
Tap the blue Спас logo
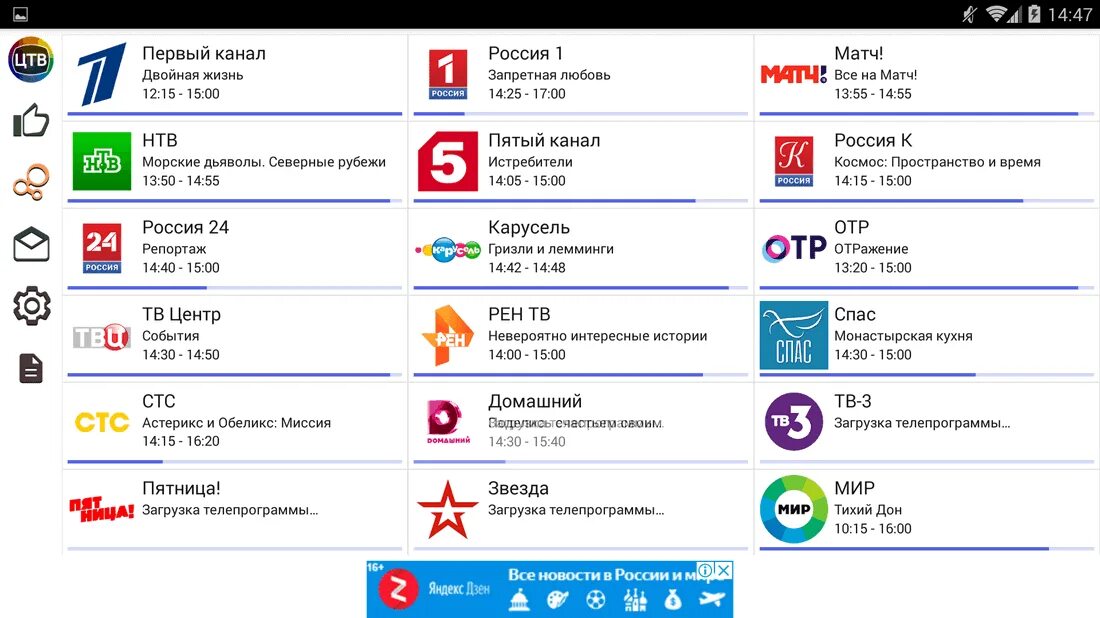[x=793, y=335]
